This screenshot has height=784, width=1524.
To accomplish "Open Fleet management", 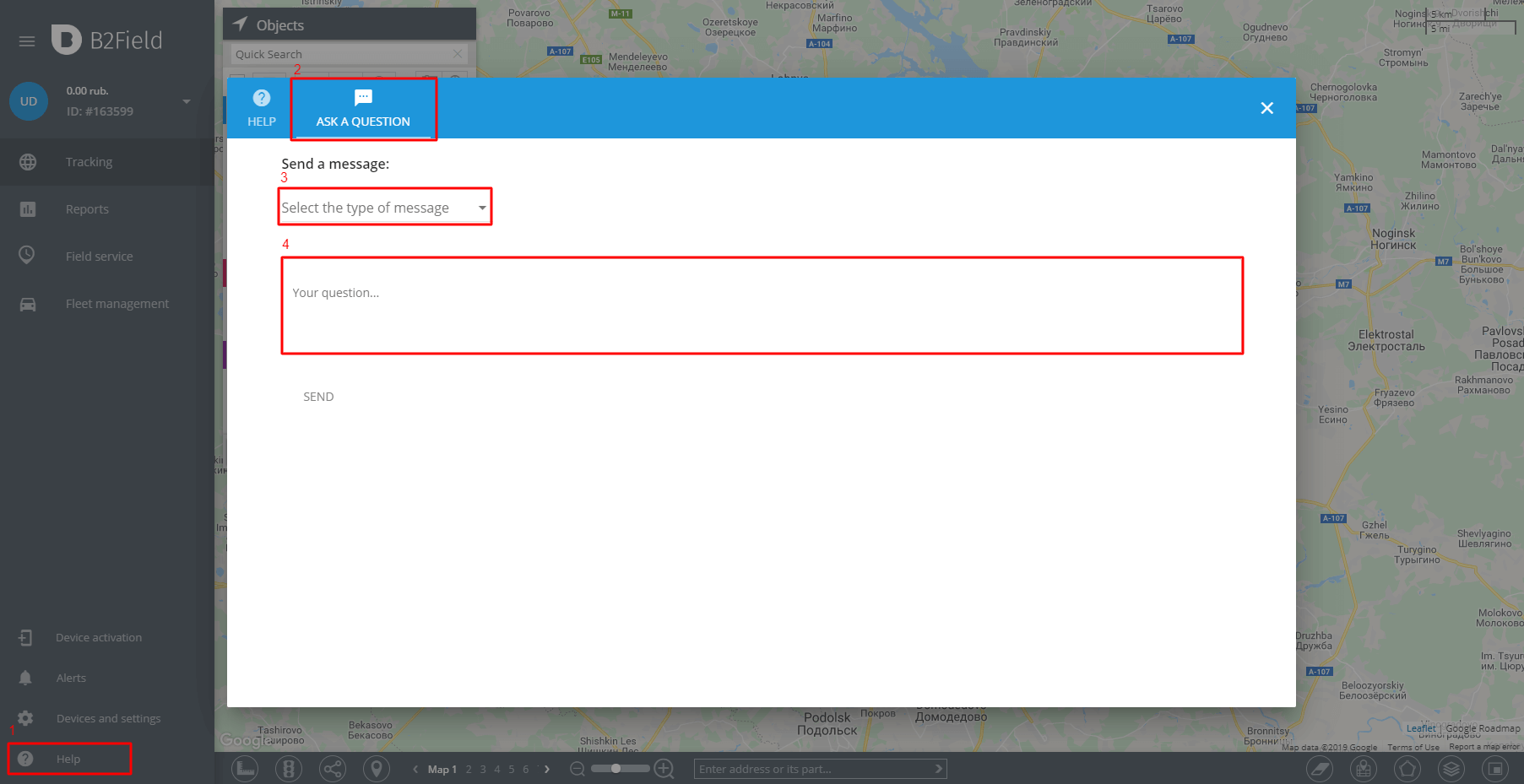I will click(106, 304).
